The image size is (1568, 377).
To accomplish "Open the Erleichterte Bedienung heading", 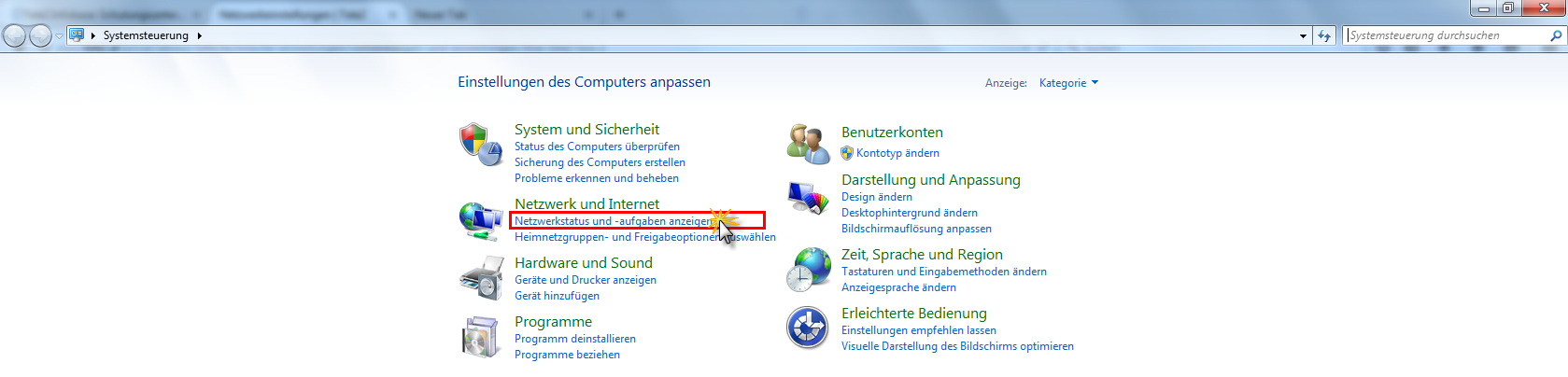I will coord(914,314).
